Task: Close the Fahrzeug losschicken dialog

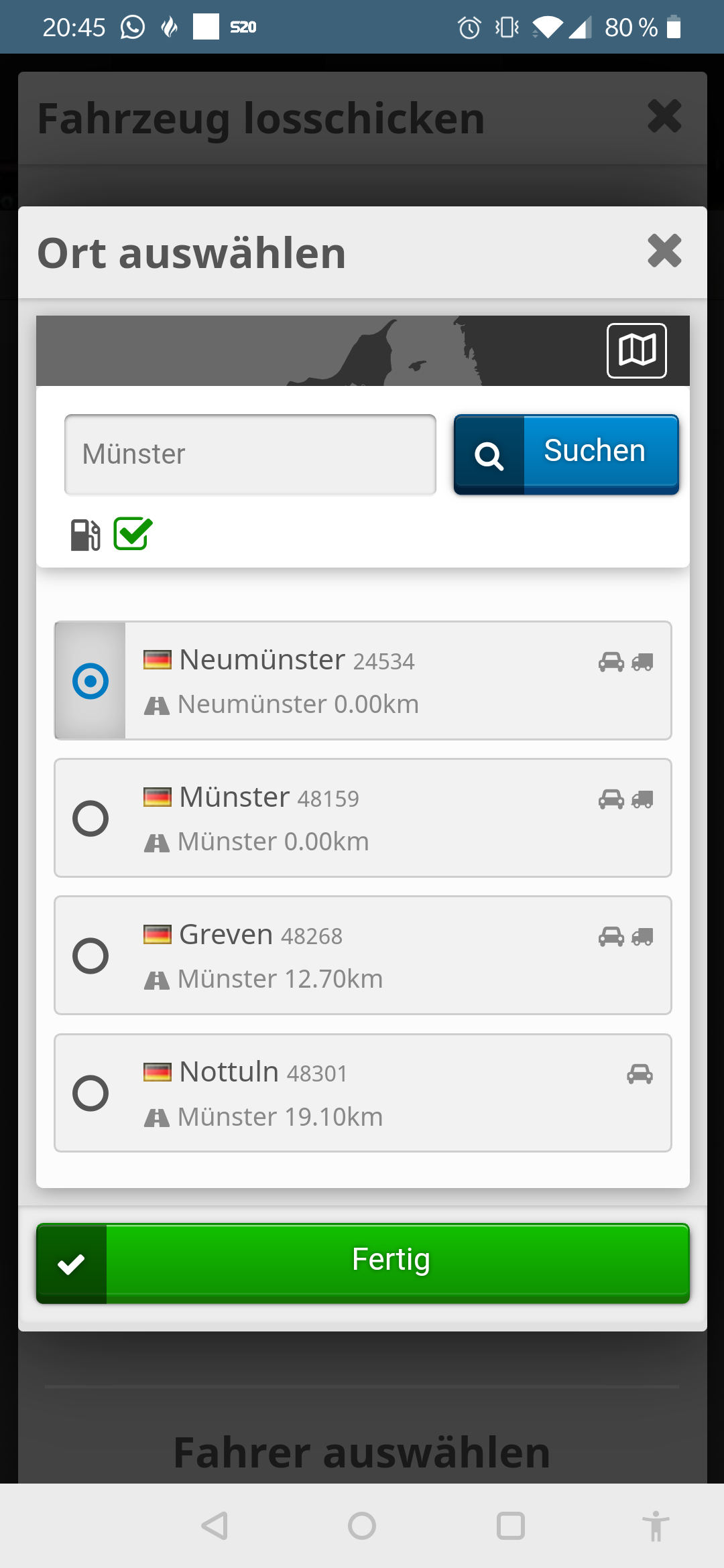Action: click(664, 117)
